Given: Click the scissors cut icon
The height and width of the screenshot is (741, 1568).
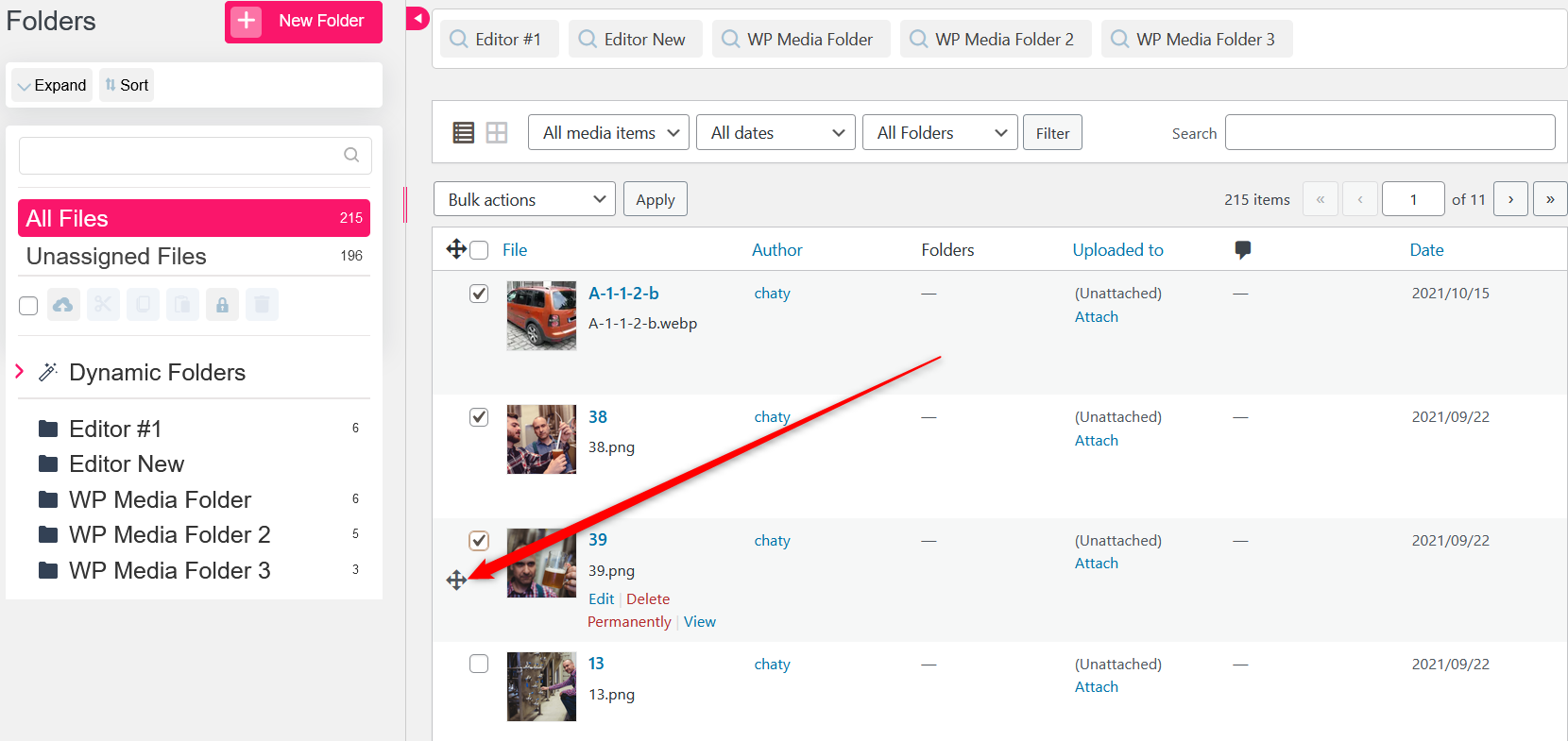Looking at the screenshot, I should coord(103,305).
